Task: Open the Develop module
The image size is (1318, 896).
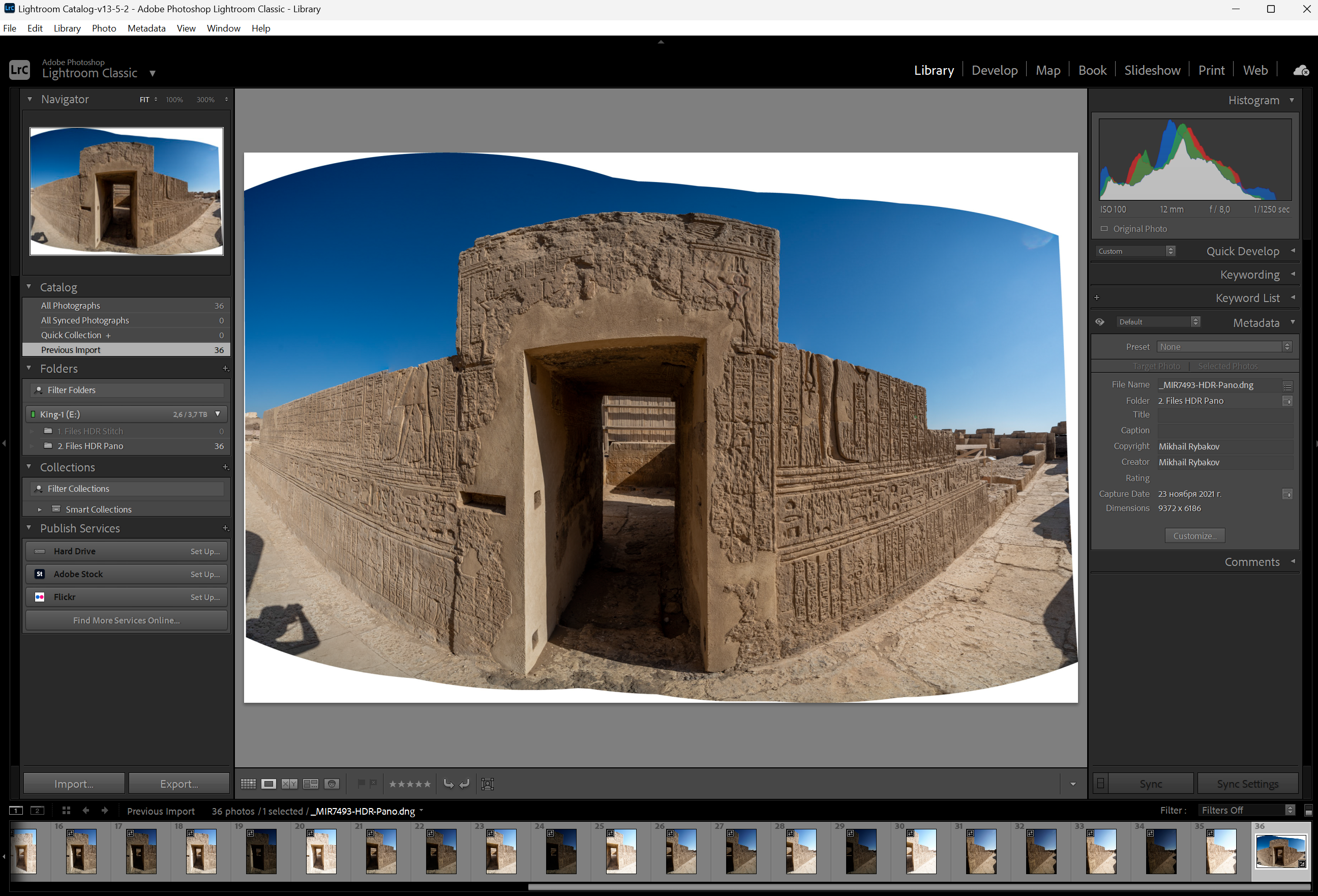Action: (x=994, y=70)
